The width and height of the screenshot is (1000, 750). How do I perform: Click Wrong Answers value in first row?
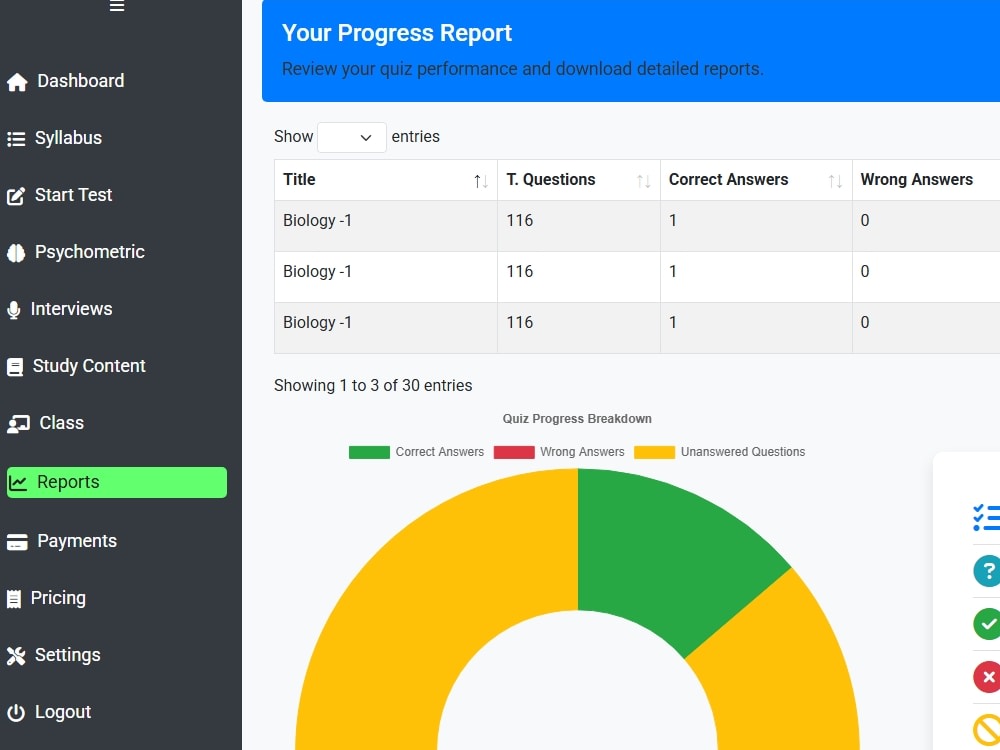(865, 221)
